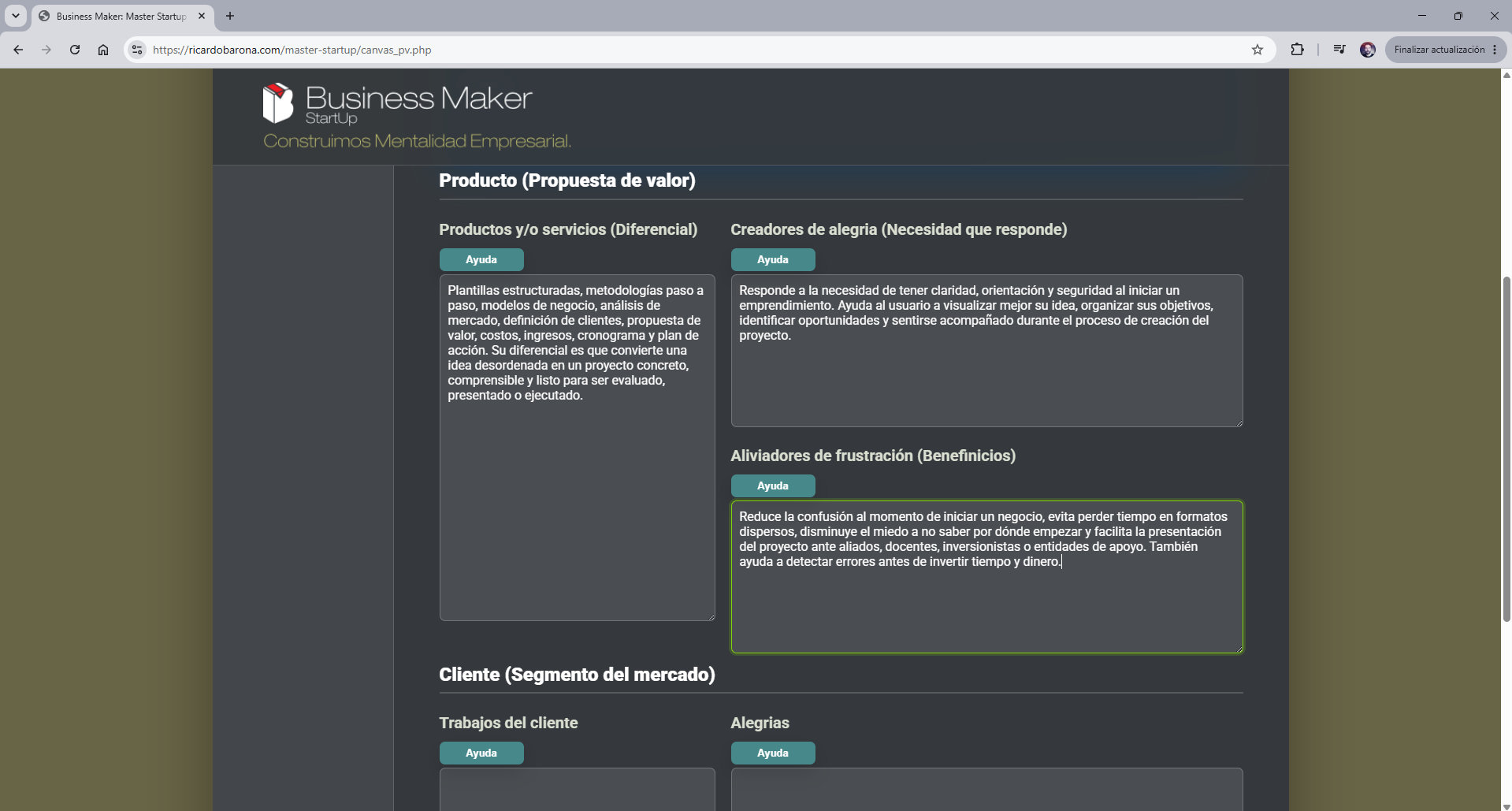Open Ayuda for Creadores de alegria
The height and width of the screenshot is (811, 1512).
pos(773,259)
